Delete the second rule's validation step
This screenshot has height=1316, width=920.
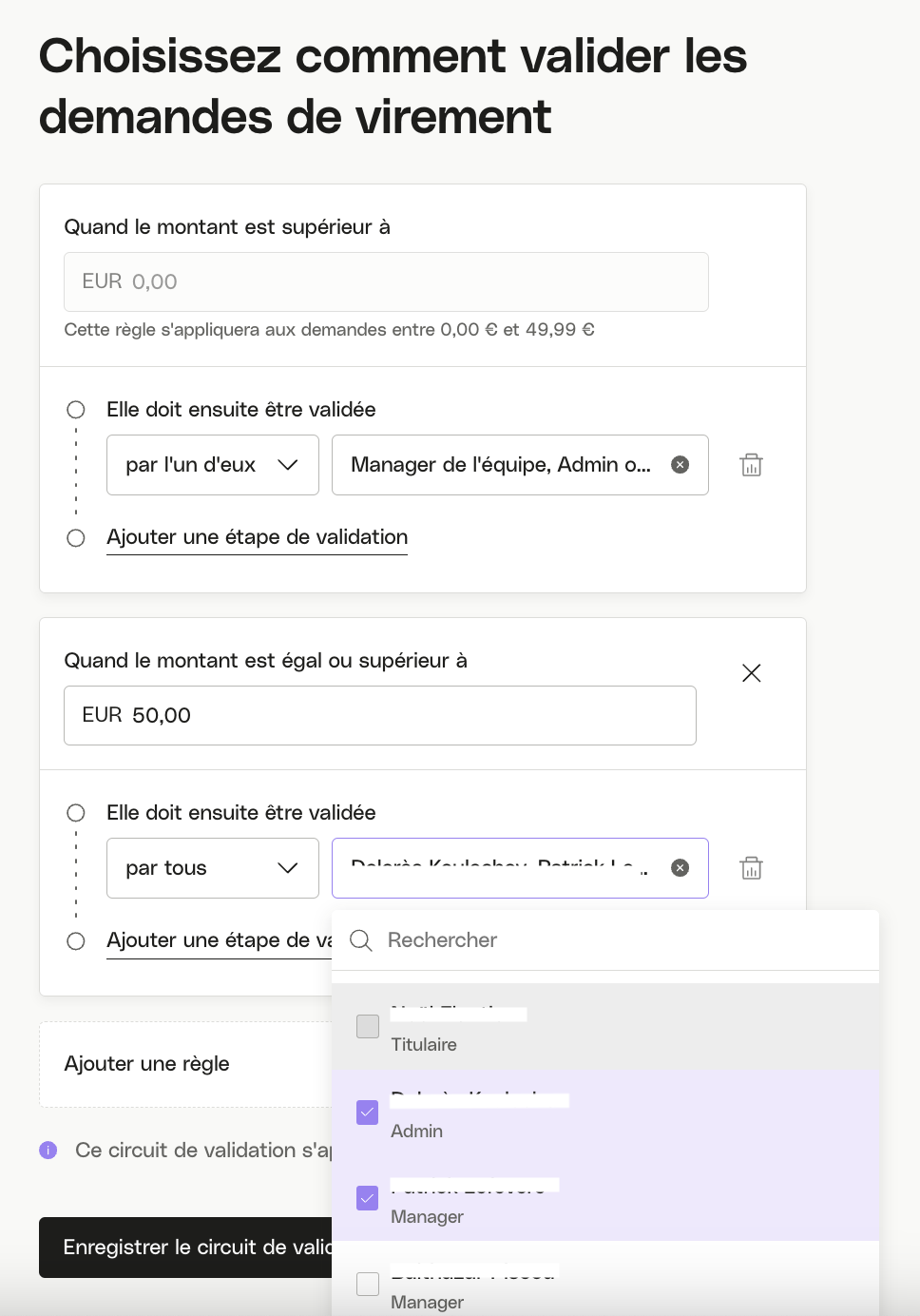[751, 867]
